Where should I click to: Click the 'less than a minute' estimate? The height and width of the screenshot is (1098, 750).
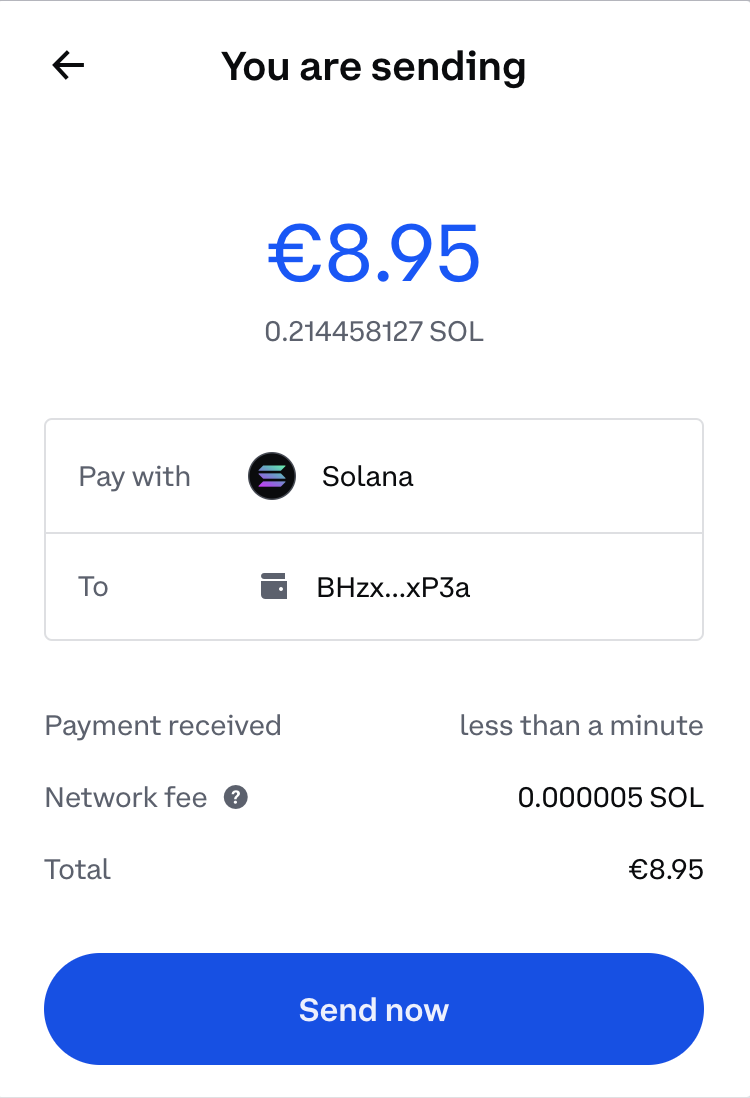click(x=581, y=725)
